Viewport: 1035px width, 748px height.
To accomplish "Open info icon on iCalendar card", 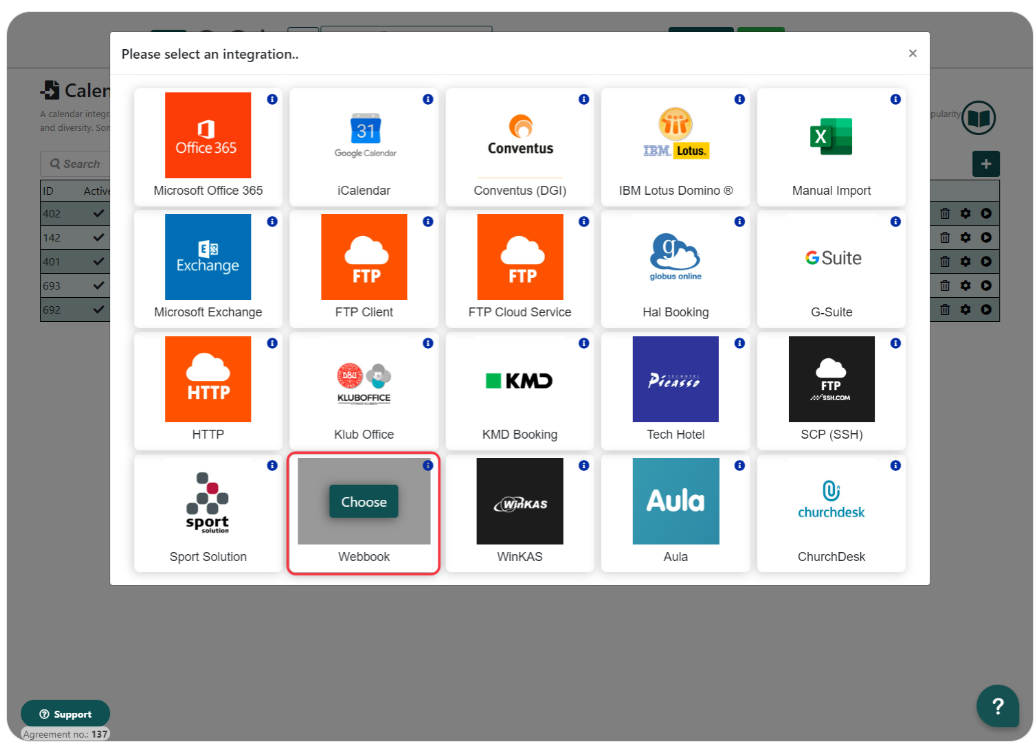I will 428,99.
